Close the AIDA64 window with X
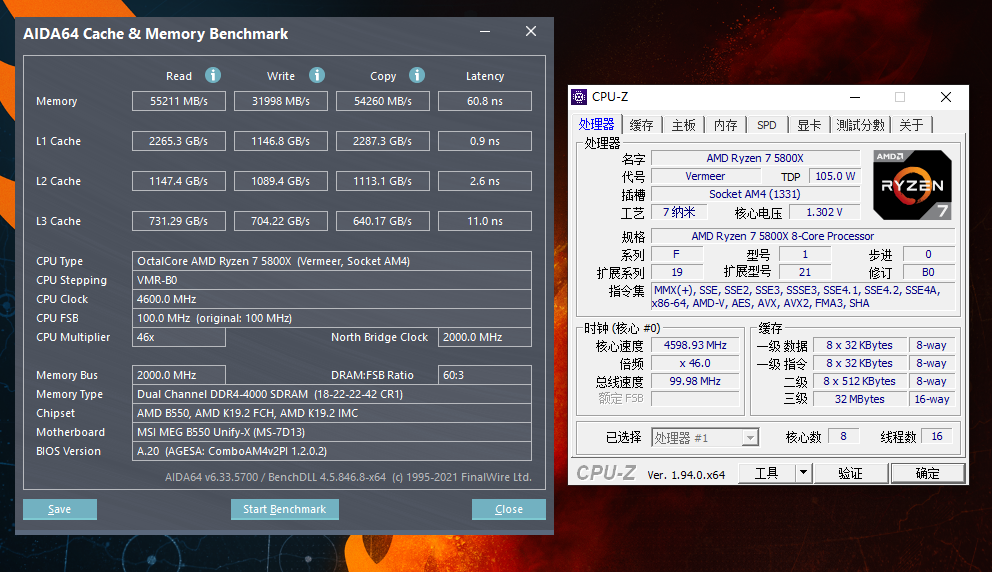Image resolution: width=992 pixels, height=572 pixels. (531, 32)
